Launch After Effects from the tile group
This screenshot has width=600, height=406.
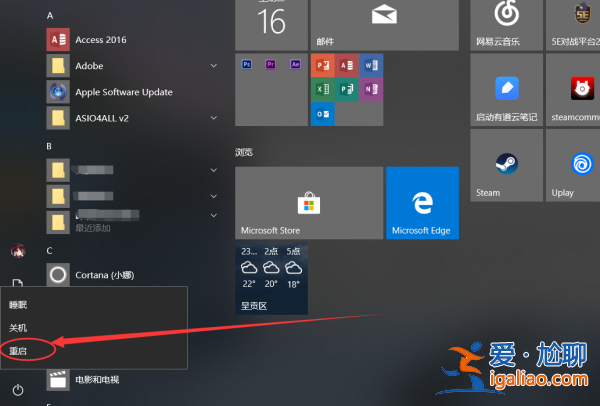click(x=295, y=64)
